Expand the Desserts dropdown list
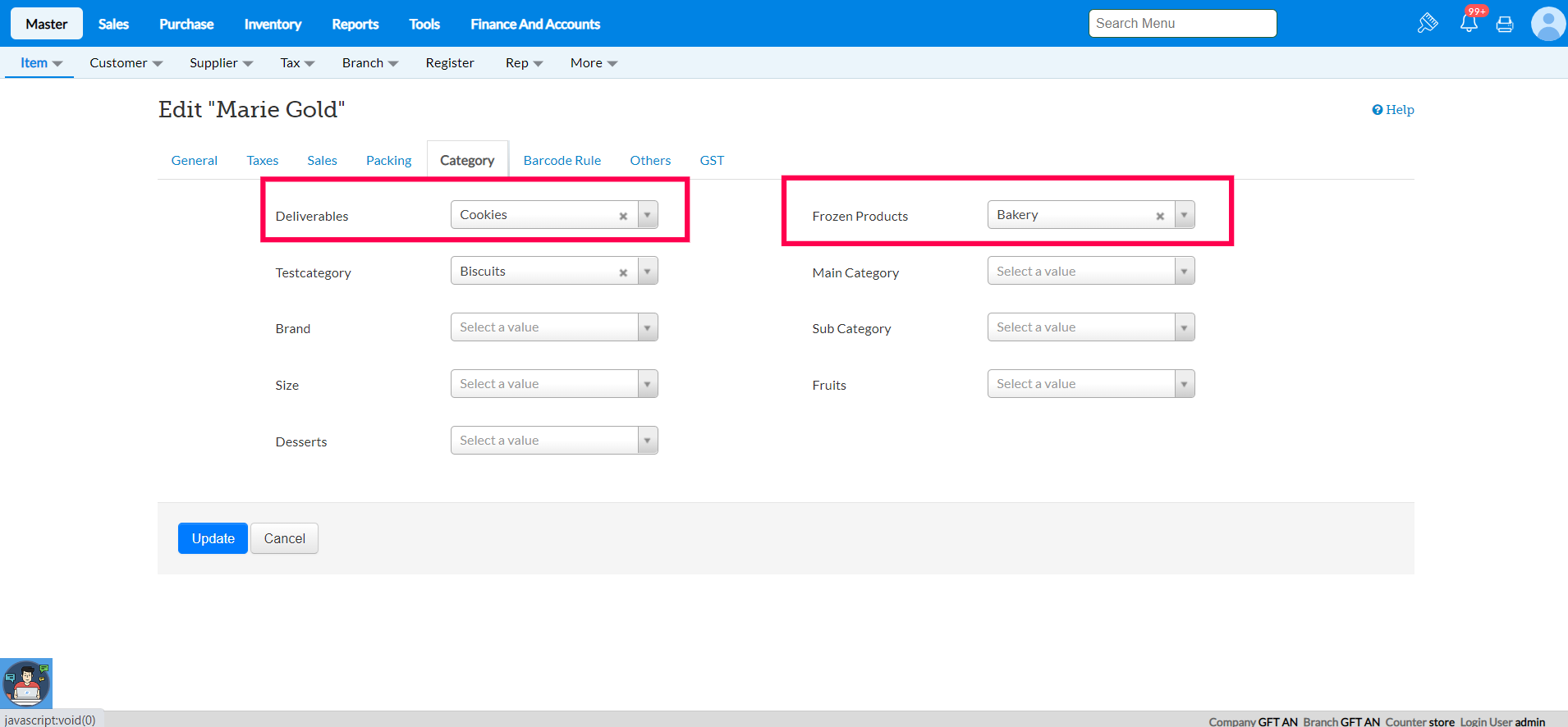The image size is (1568, 727). point(554,441)
